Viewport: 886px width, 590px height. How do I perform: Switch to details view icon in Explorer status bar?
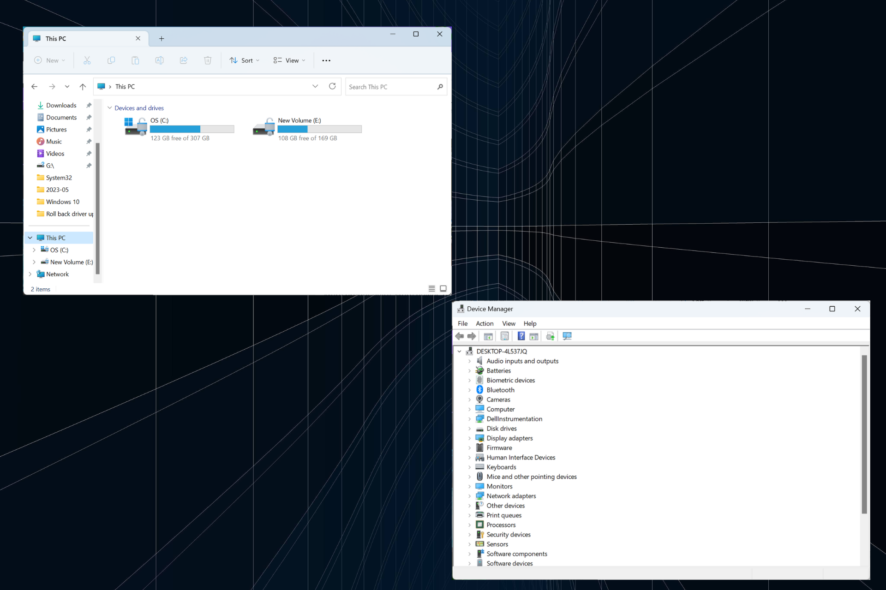pos(432,289)
